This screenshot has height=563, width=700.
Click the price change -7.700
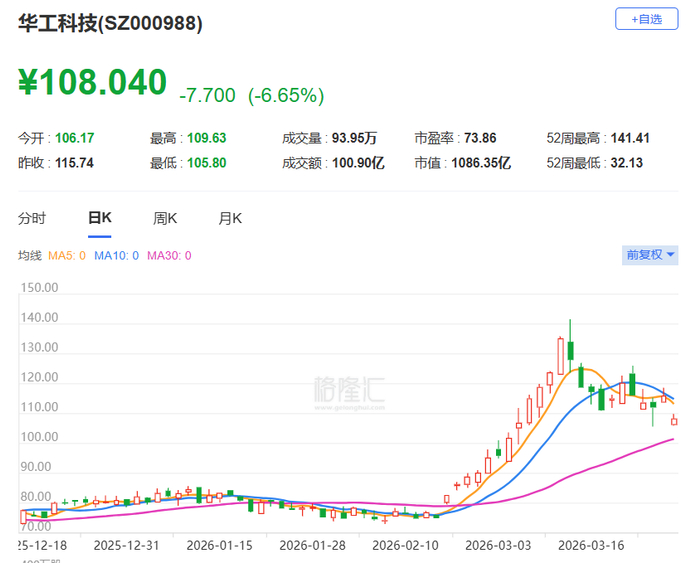point(207,95)
